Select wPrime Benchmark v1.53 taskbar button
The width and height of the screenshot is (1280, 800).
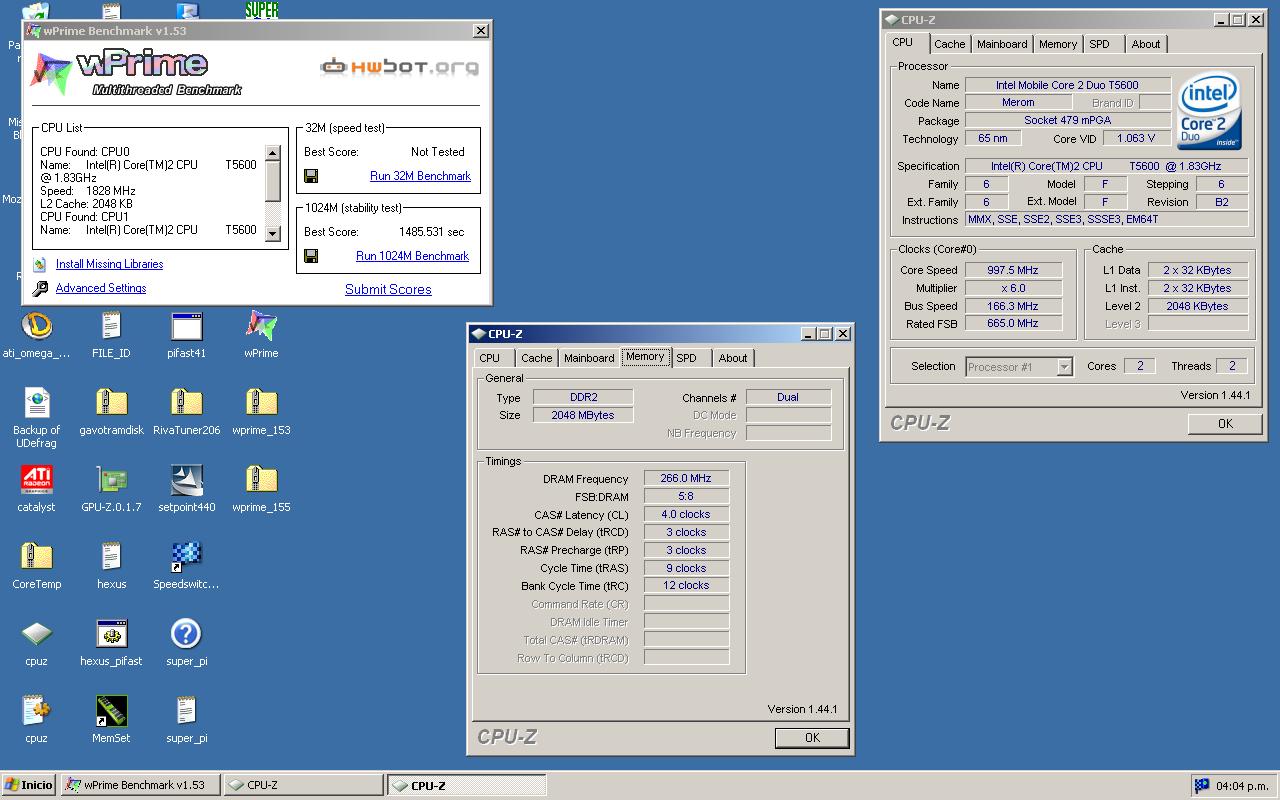[141, 785]
